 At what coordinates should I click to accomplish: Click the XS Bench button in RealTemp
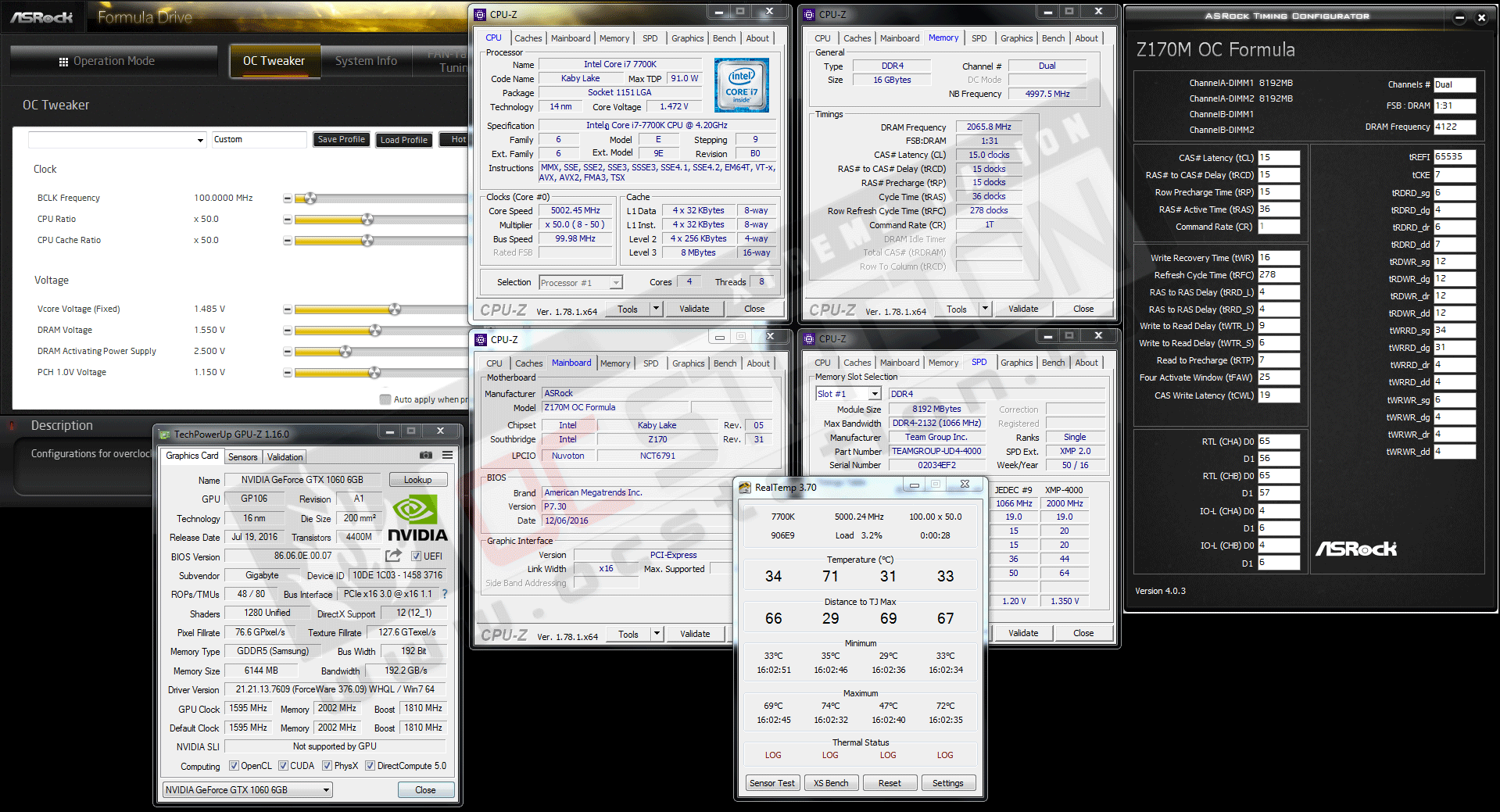(x=831, y=783)
